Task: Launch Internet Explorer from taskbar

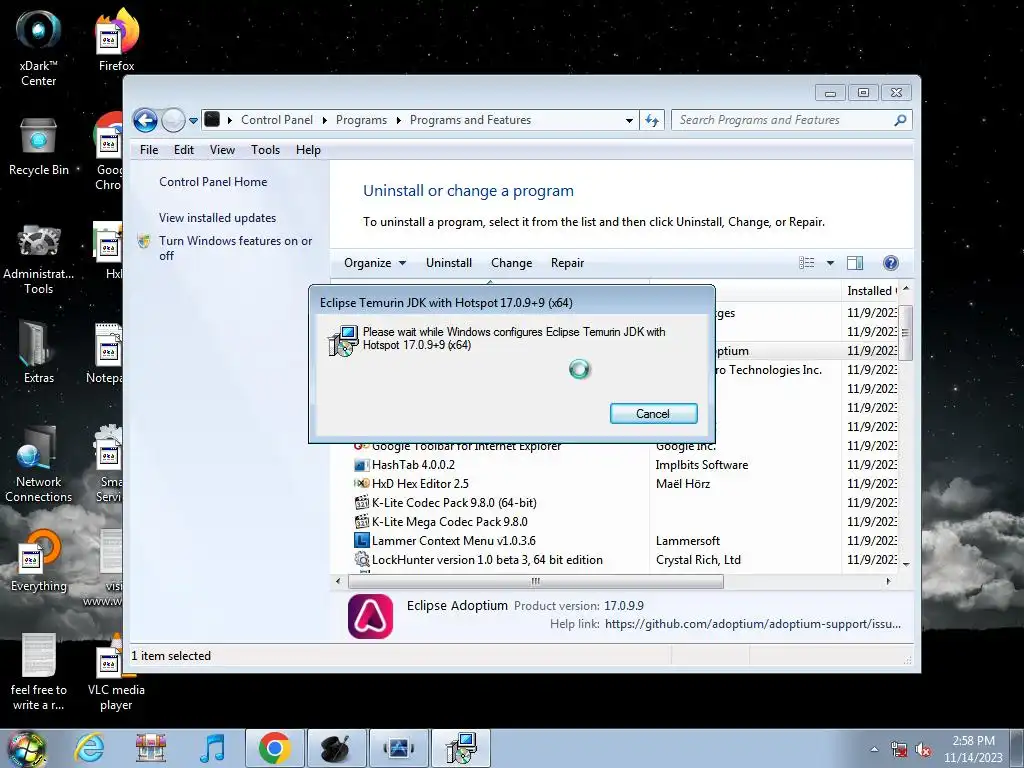Action: click(x=89, y=748)
